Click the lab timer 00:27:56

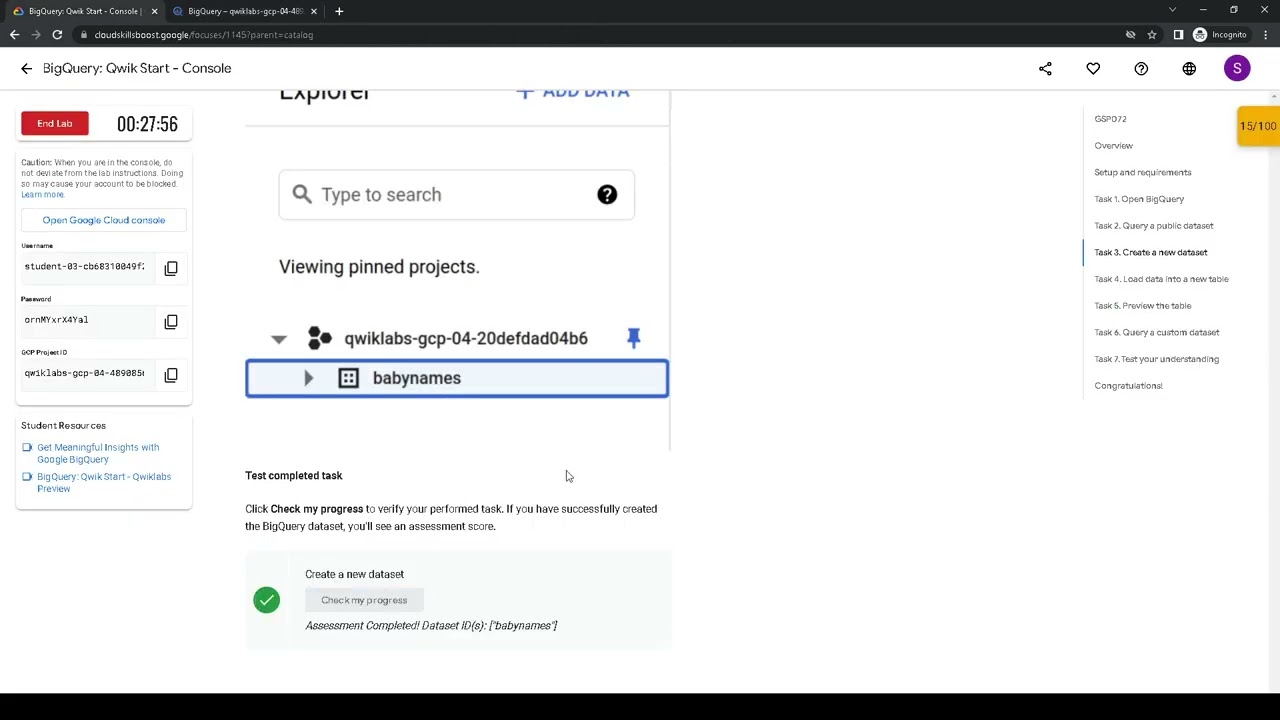click(x=147, y=124)
